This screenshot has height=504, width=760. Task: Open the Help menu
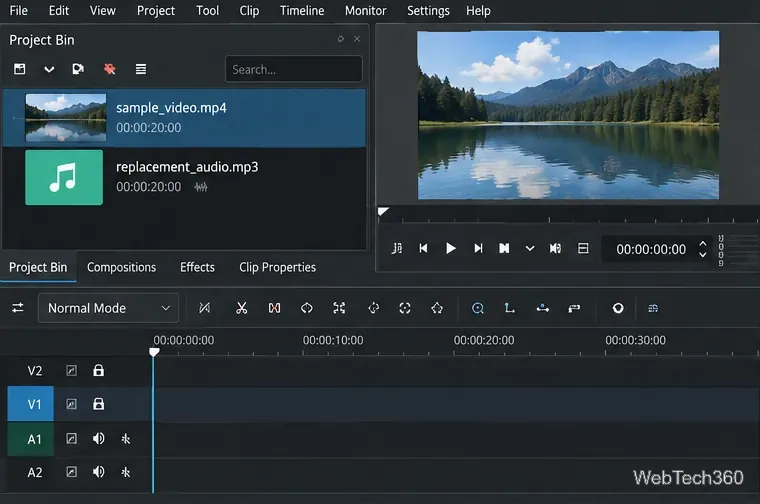pyautogui.click(x=478, y=11)
